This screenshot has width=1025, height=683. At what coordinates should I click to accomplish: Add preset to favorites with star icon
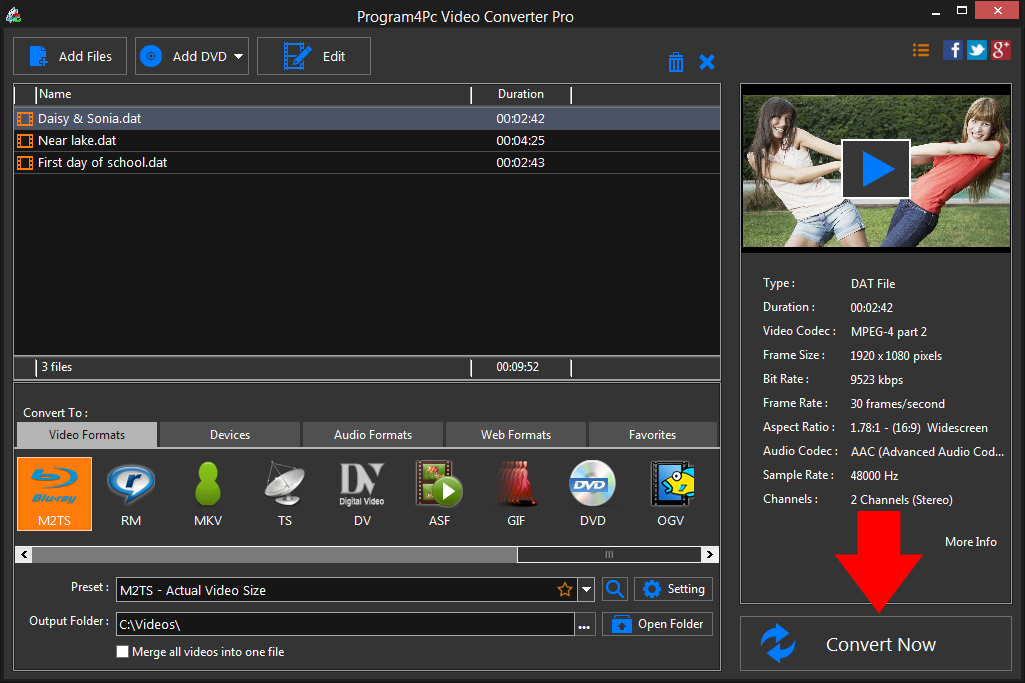tap(565, 590)
